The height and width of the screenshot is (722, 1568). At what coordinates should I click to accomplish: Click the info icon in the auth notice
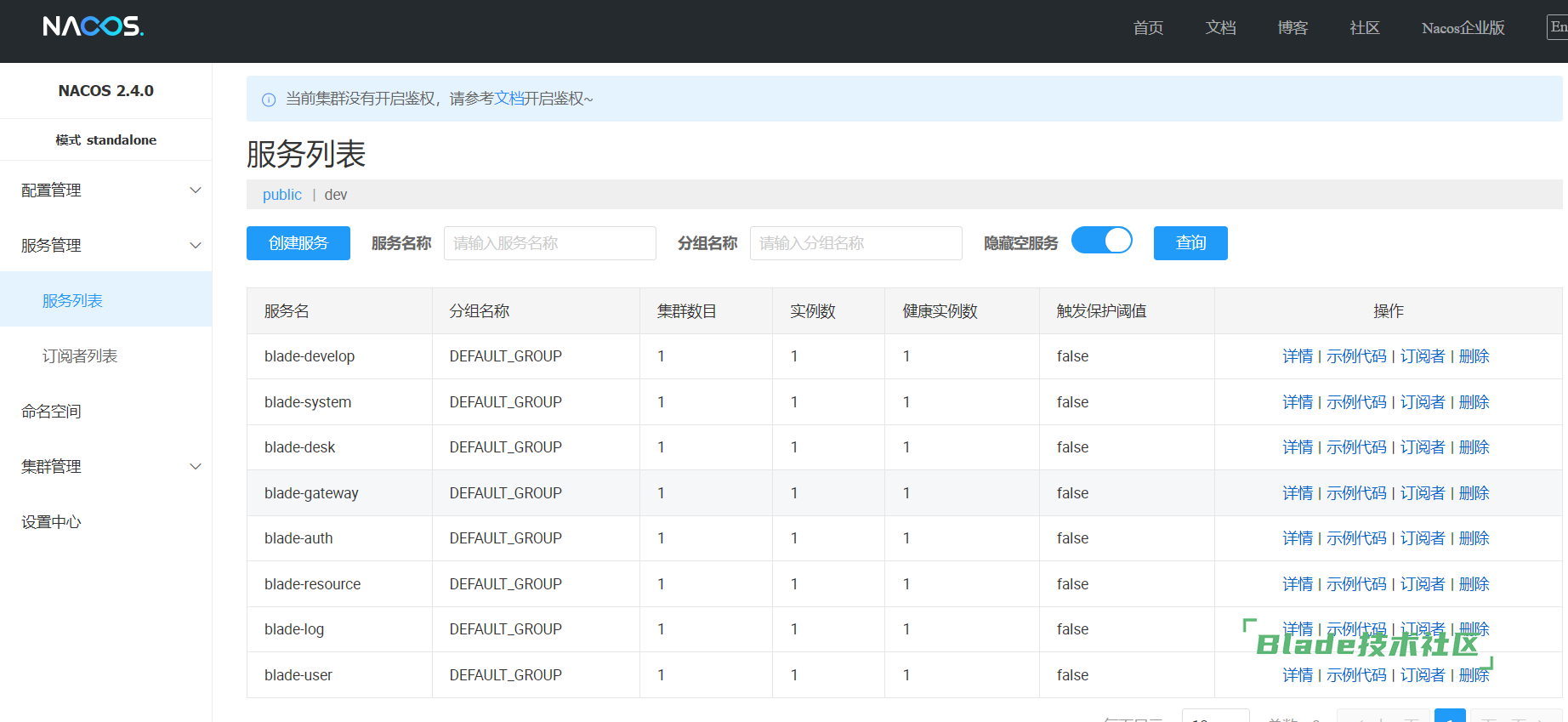point(269,99)
